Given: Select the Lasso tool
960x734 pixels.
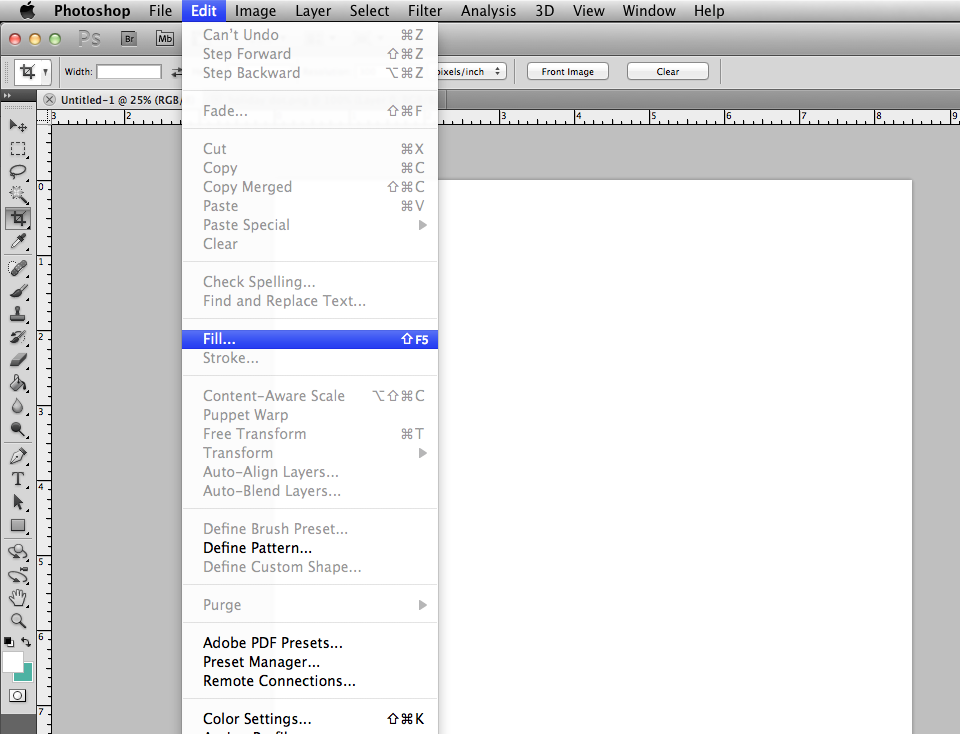Looking at the screenshot, I should [x=18, y=172].
